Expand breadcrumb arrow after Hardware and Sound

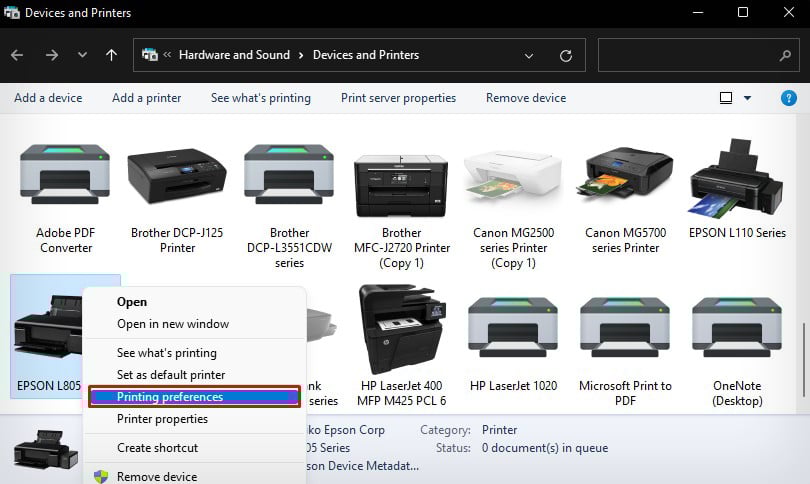click(x=301, y=55)
